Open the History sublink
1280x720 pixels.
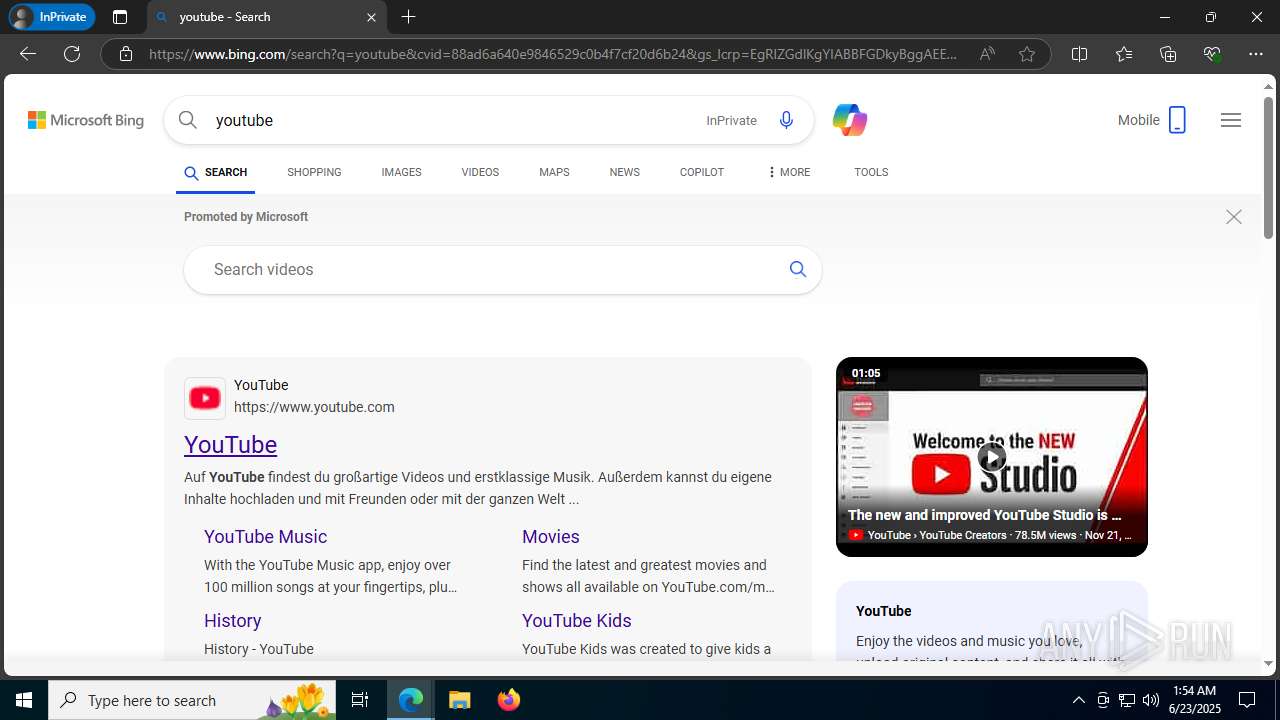coord(232,621)
